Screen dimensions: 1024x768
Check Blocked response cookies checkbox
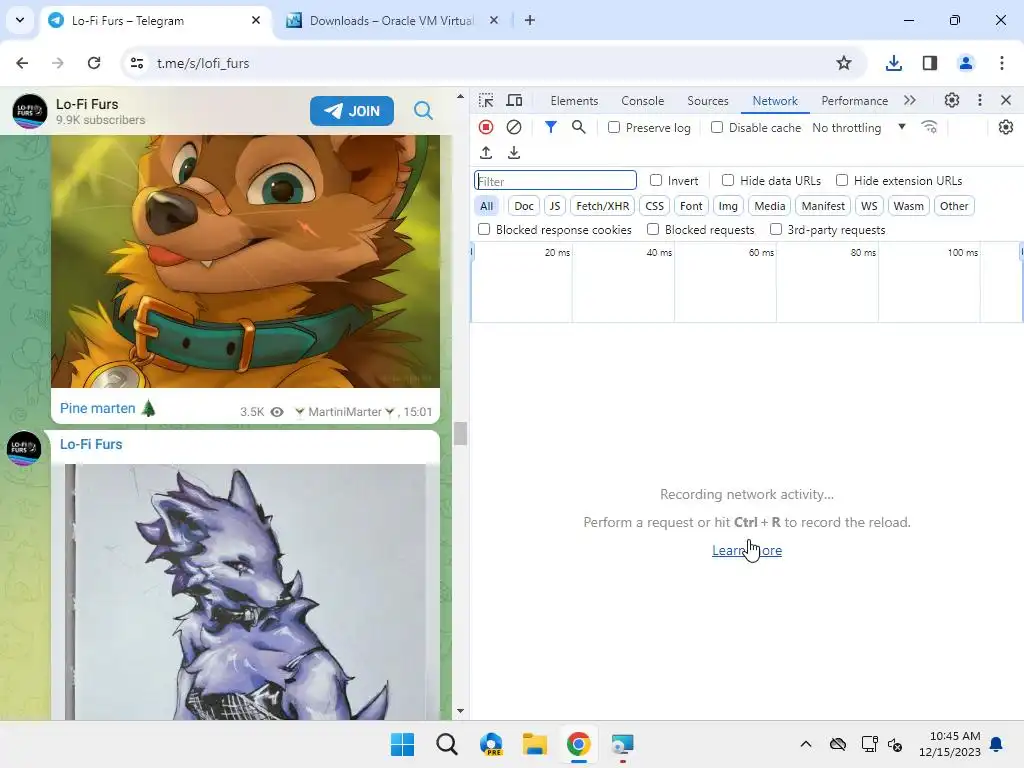pos(484,229)
